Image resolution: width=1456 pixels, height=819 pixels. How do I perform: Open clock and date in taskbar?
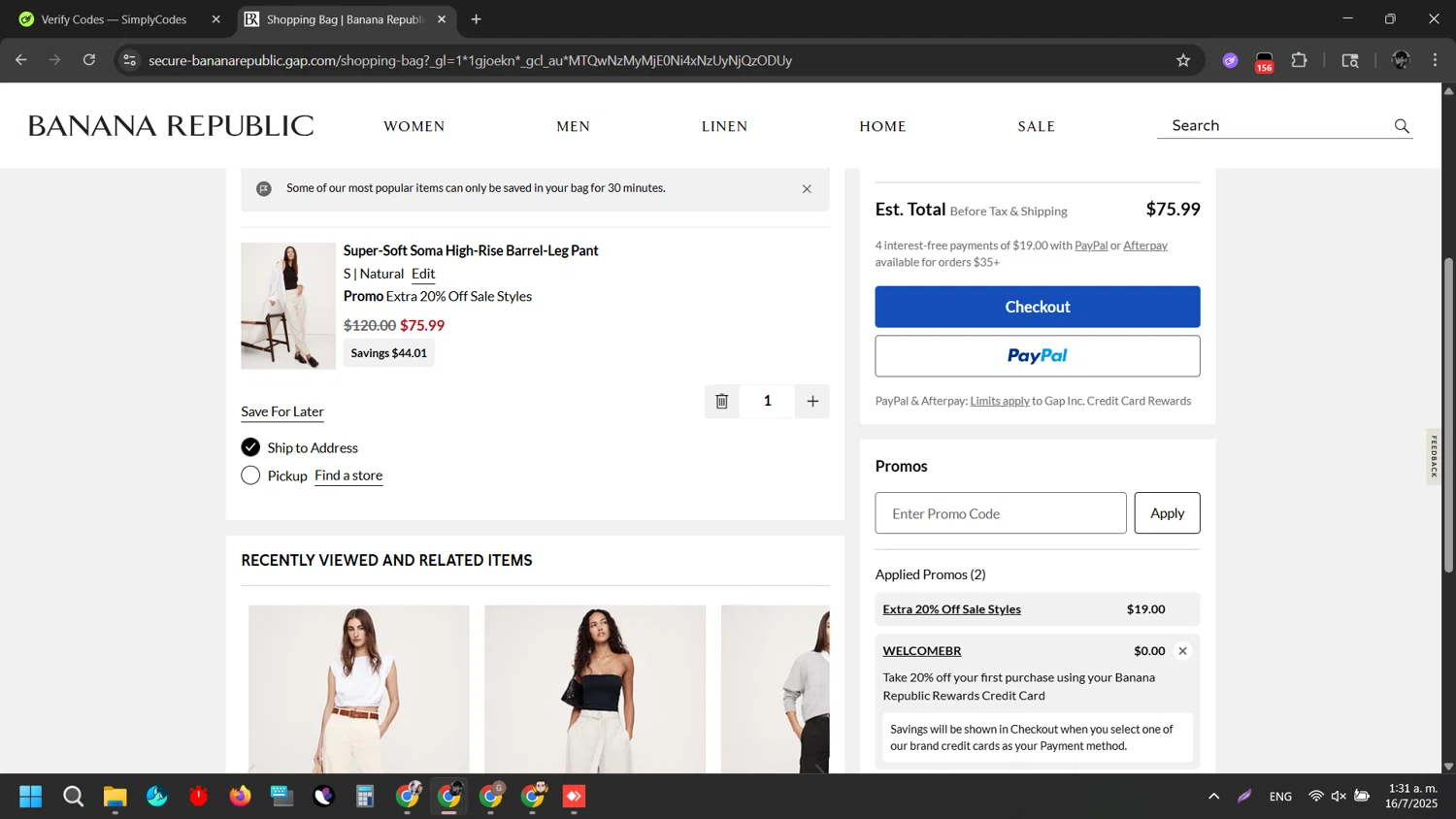tap(1412, 797)
